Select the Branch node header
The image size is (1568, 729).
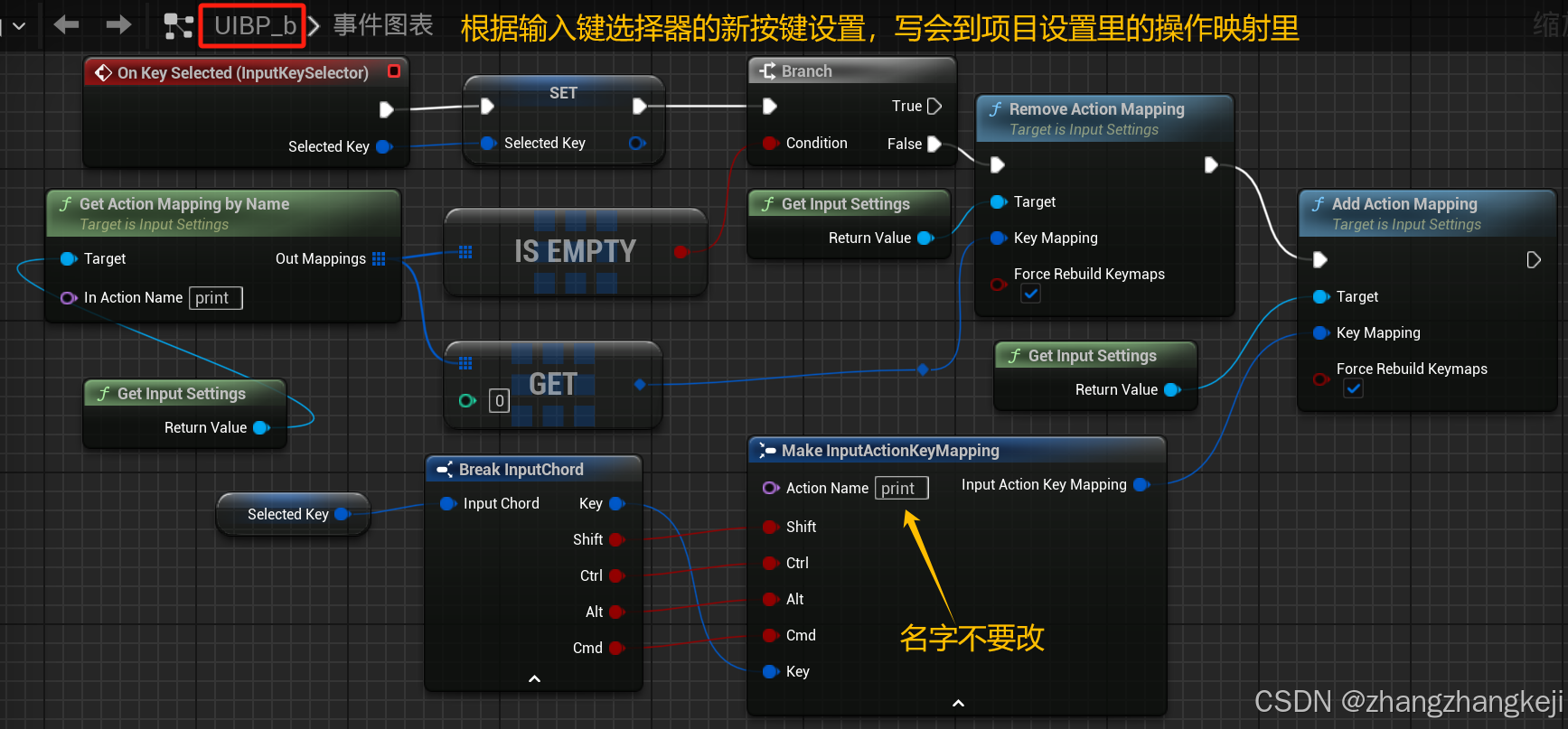[851, 70]
